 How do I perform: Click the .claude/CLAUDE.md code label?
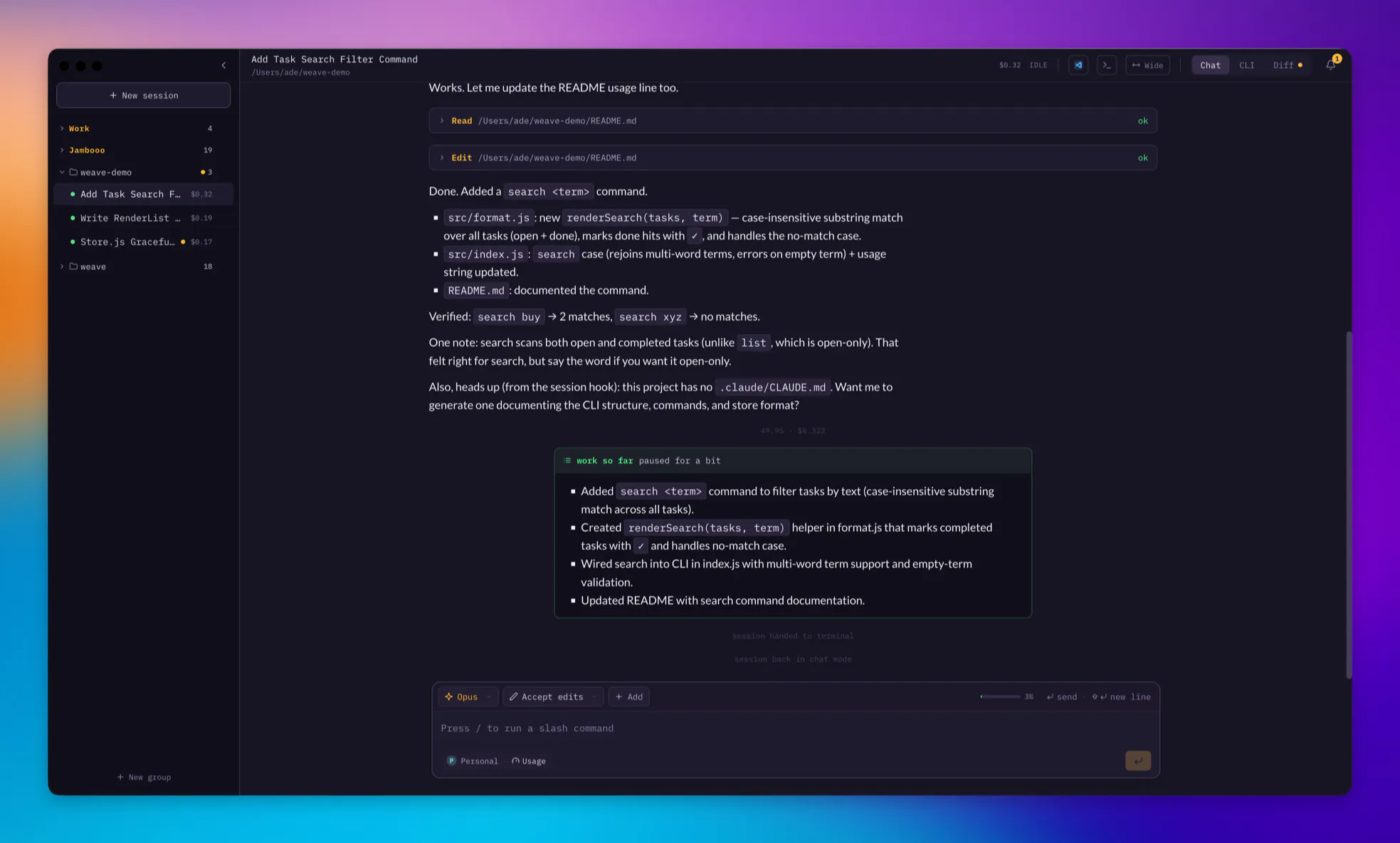tap(773, 387)
